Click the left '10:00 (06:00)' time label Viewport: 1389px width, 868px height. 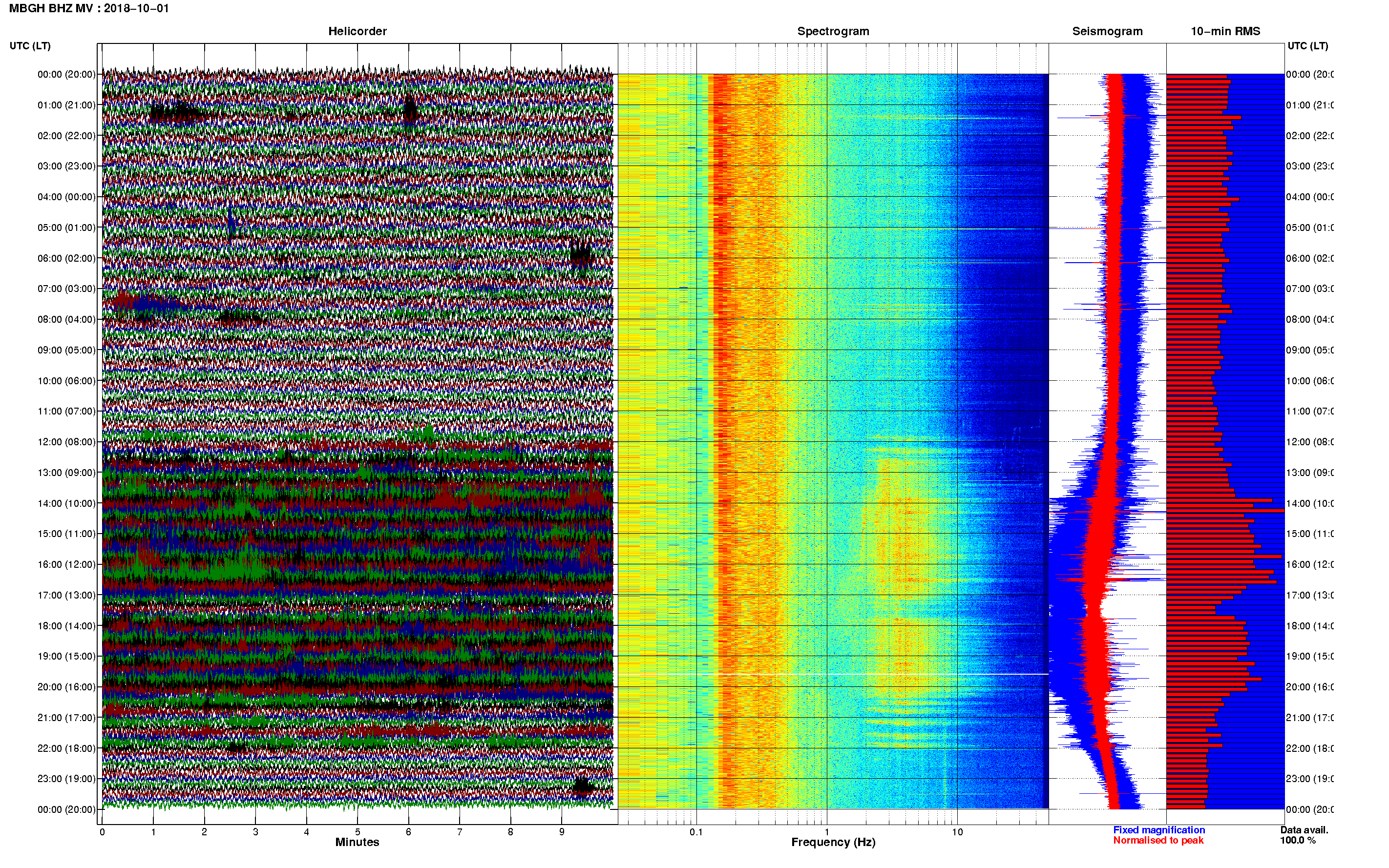[66, 381]
